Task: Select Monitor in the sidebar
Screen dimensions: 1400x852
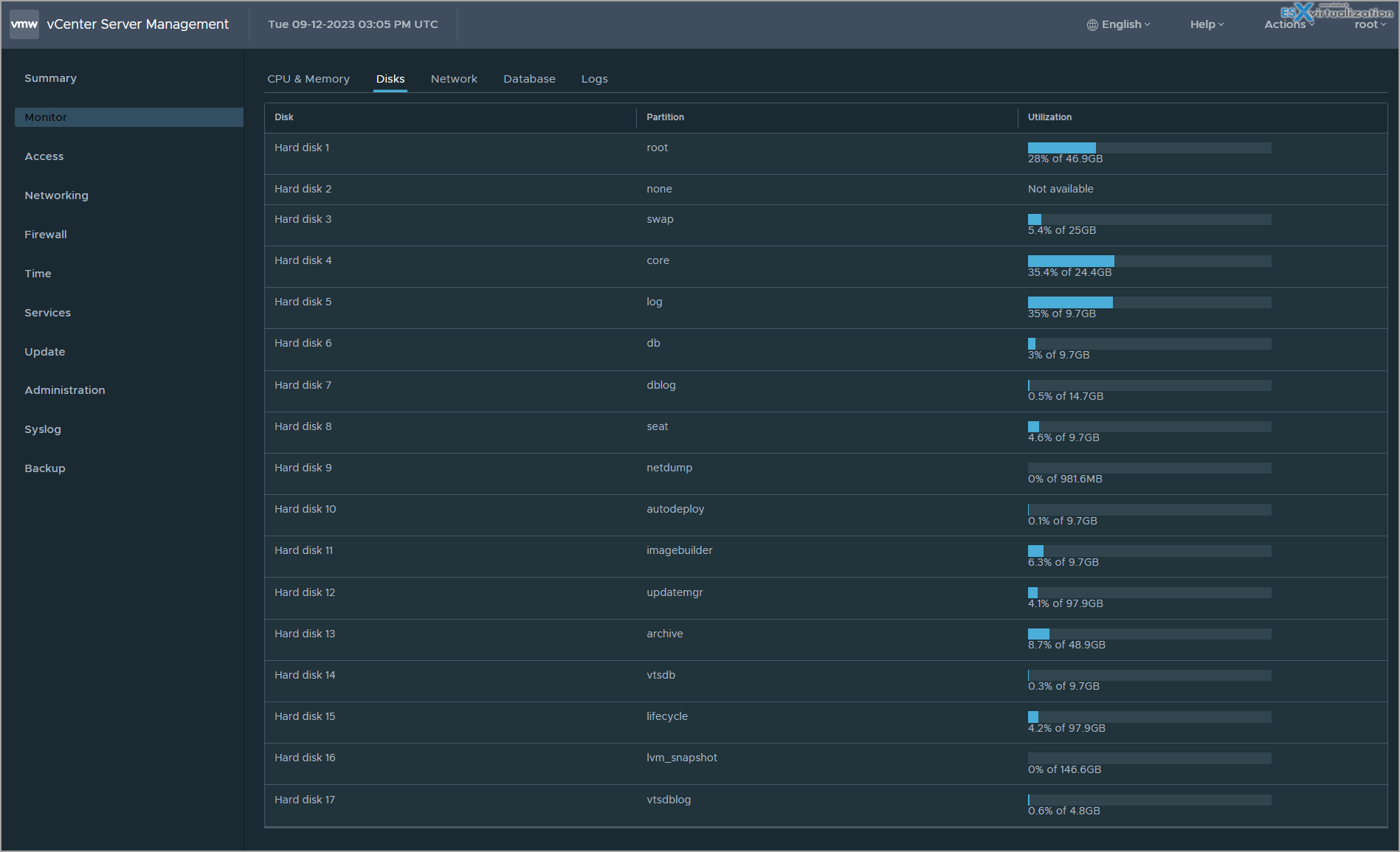Action: coord(129,117)
